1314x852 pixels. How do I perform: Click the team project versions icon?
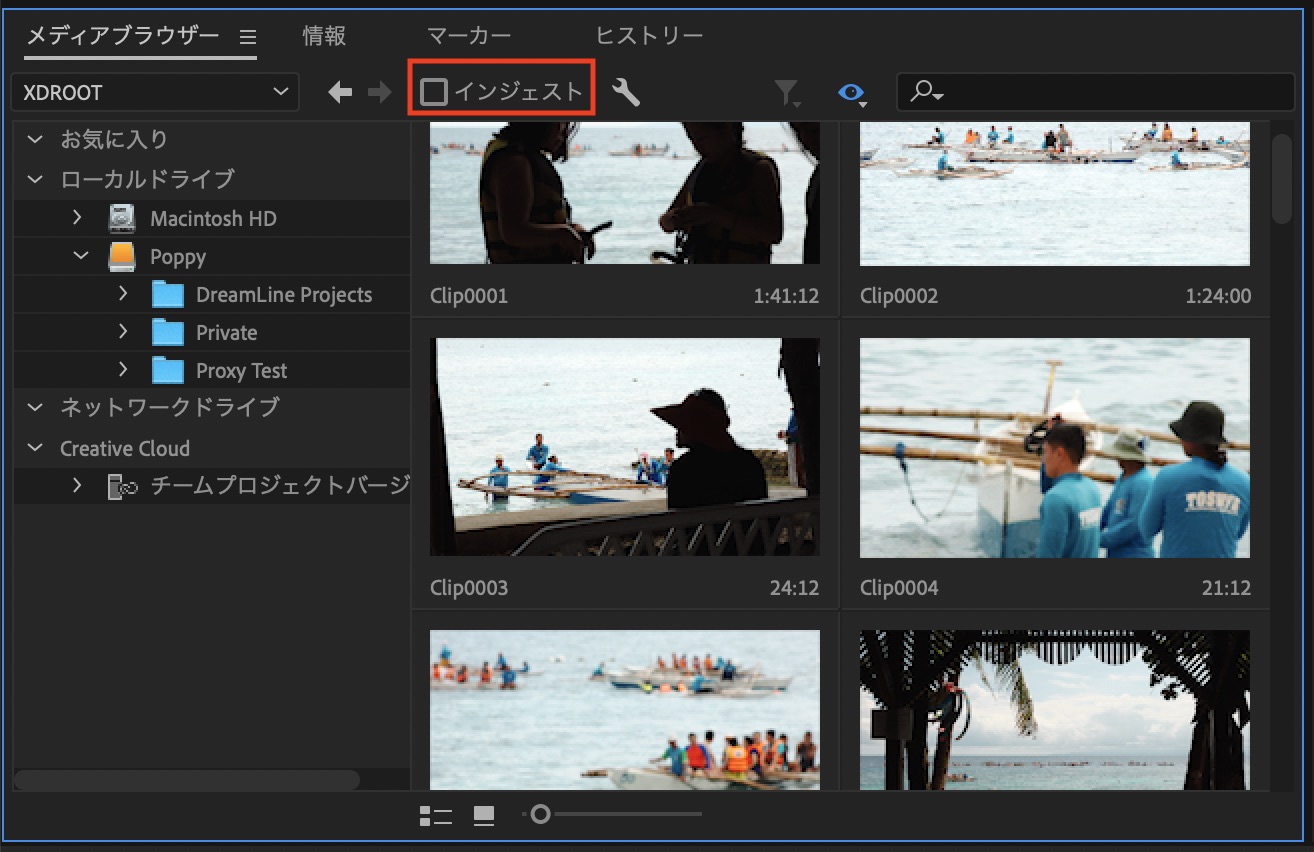(122, 487)
